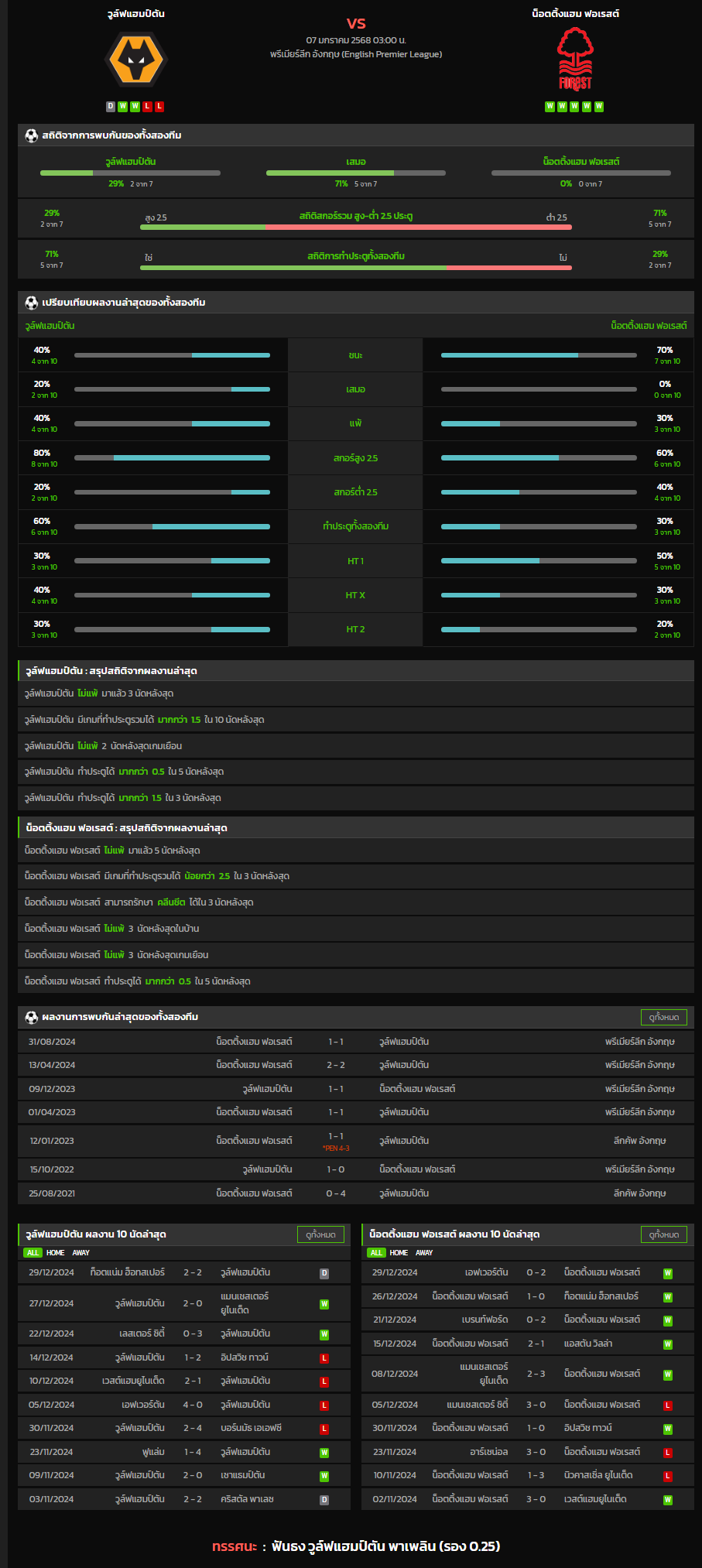Click the 0-4 score on 25/08/2021 match
702x1568 pixels.
click(x=336, y=1193)
